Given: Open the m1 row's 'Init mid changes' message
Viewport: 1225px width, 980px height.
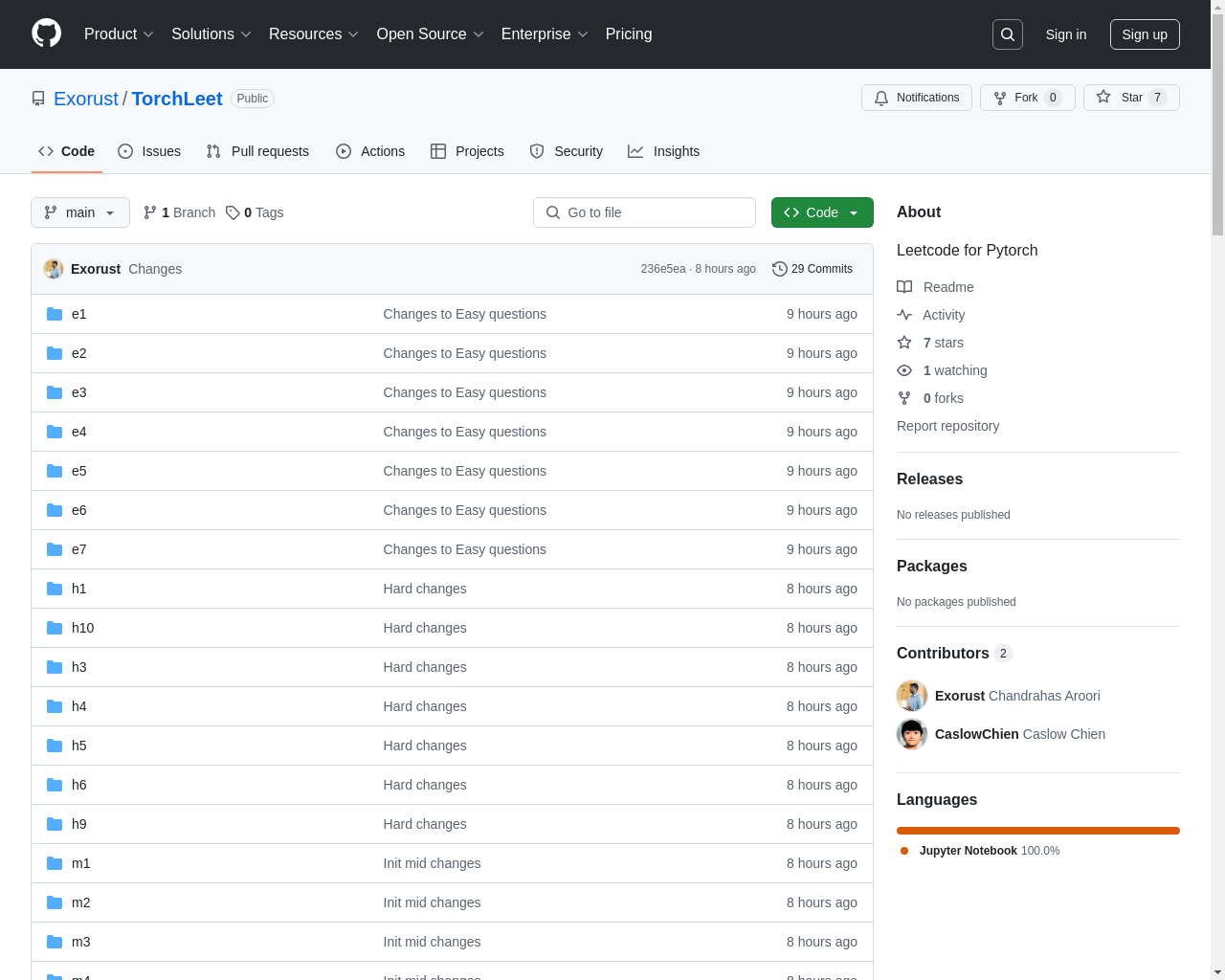Looking at the screenshot, I should click(x=433, y=863).
